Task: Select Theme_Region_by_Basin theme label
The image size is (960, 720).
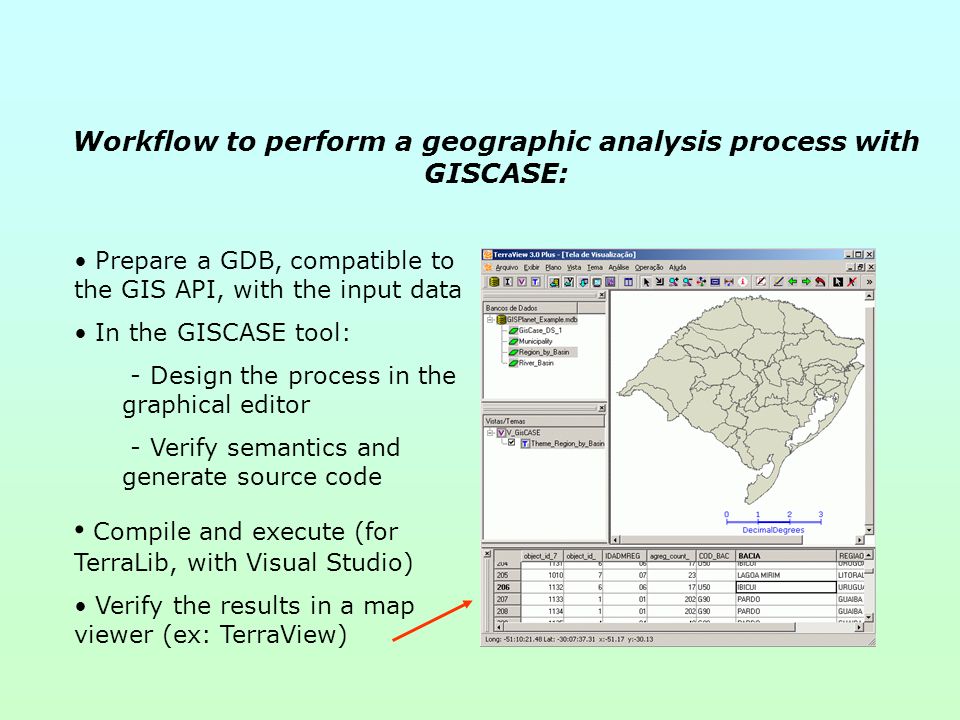Action: tap(568, 443)
